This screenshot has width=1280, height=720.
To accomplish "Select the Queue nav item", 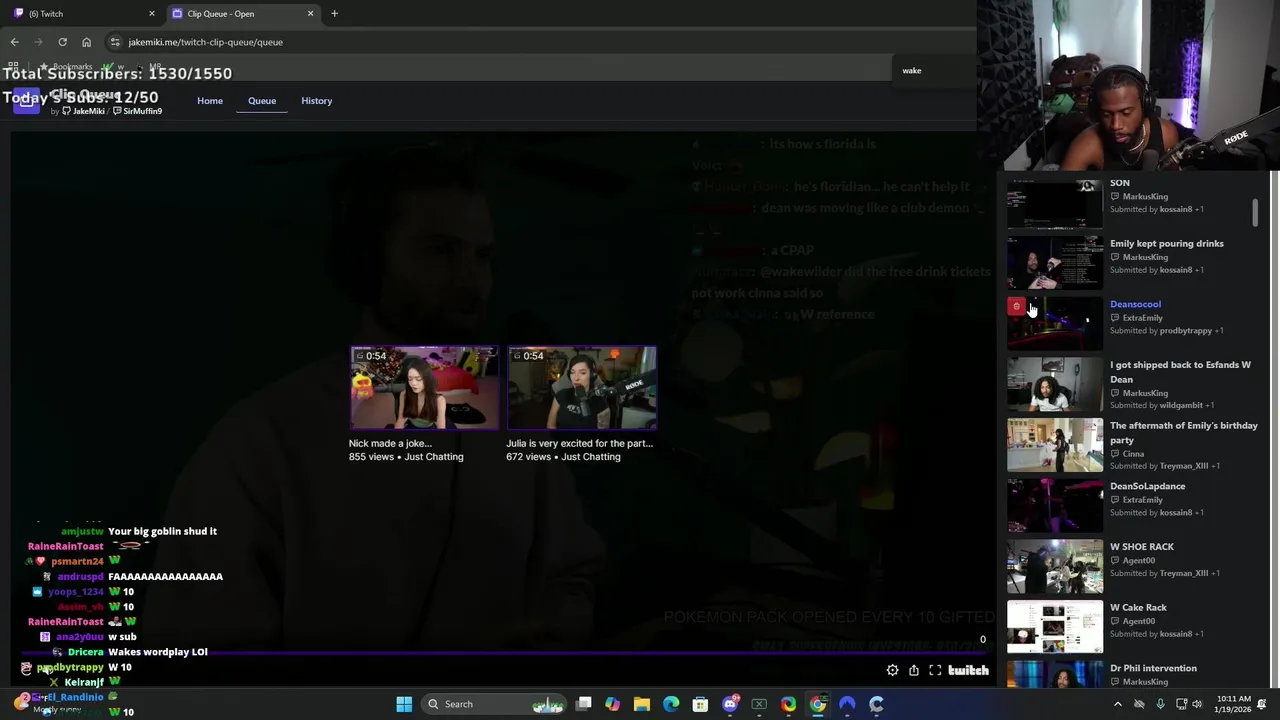I will pyautogui.click(x=262, y=101).
